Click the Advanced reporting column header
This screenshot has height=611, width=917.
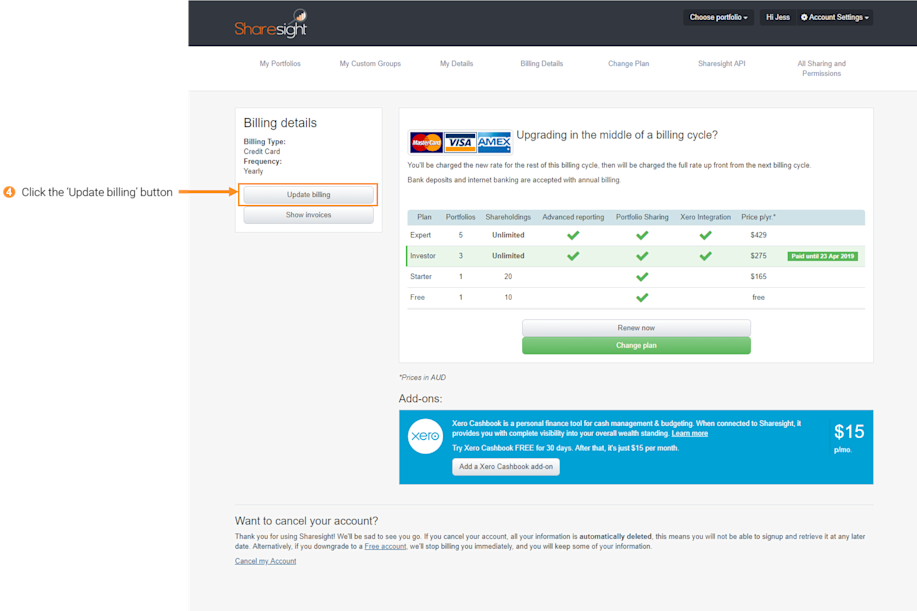point(573,217)
